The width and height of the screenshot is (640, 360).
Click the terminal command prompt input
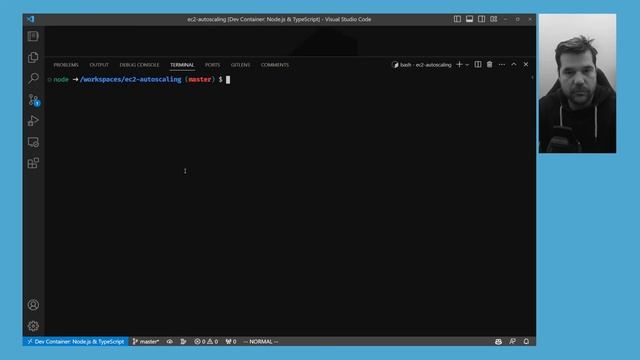pyautogui.click(x=228, y=80)
